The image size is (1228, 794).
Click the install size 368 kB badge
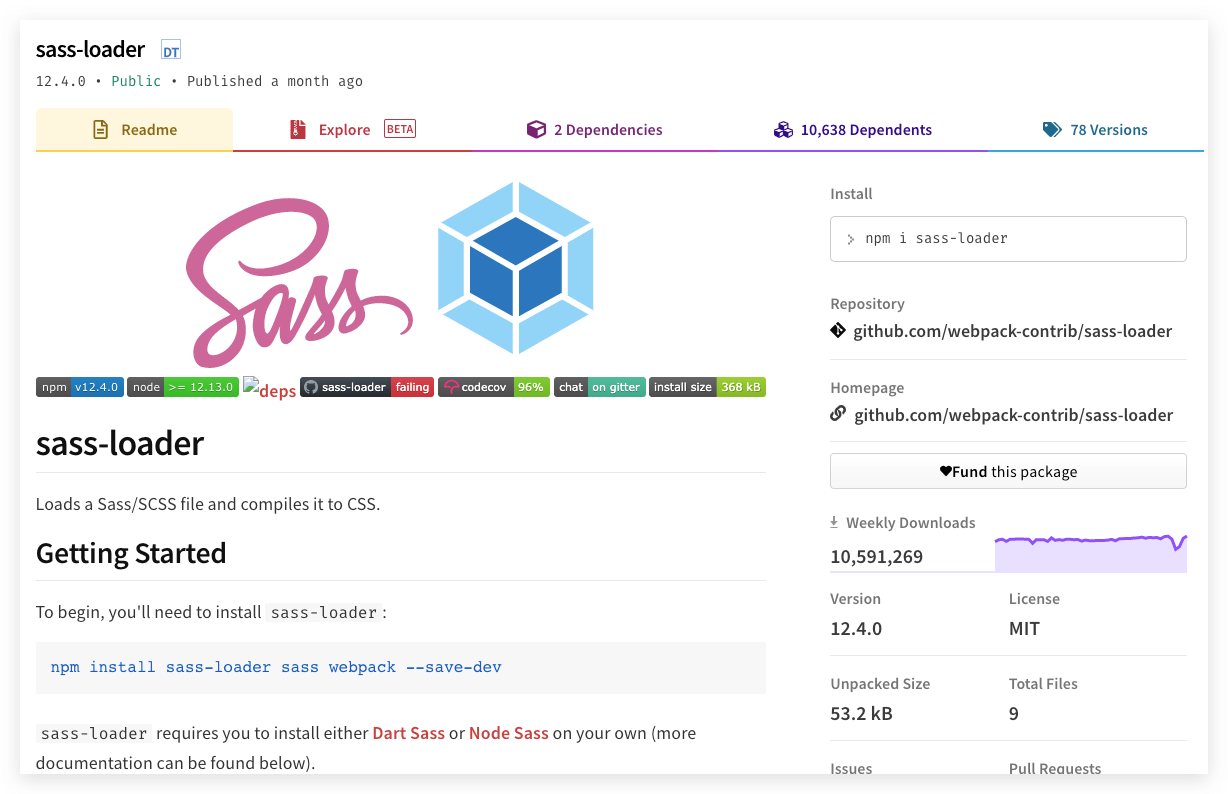pyautogui.click(x=707, y=387)
